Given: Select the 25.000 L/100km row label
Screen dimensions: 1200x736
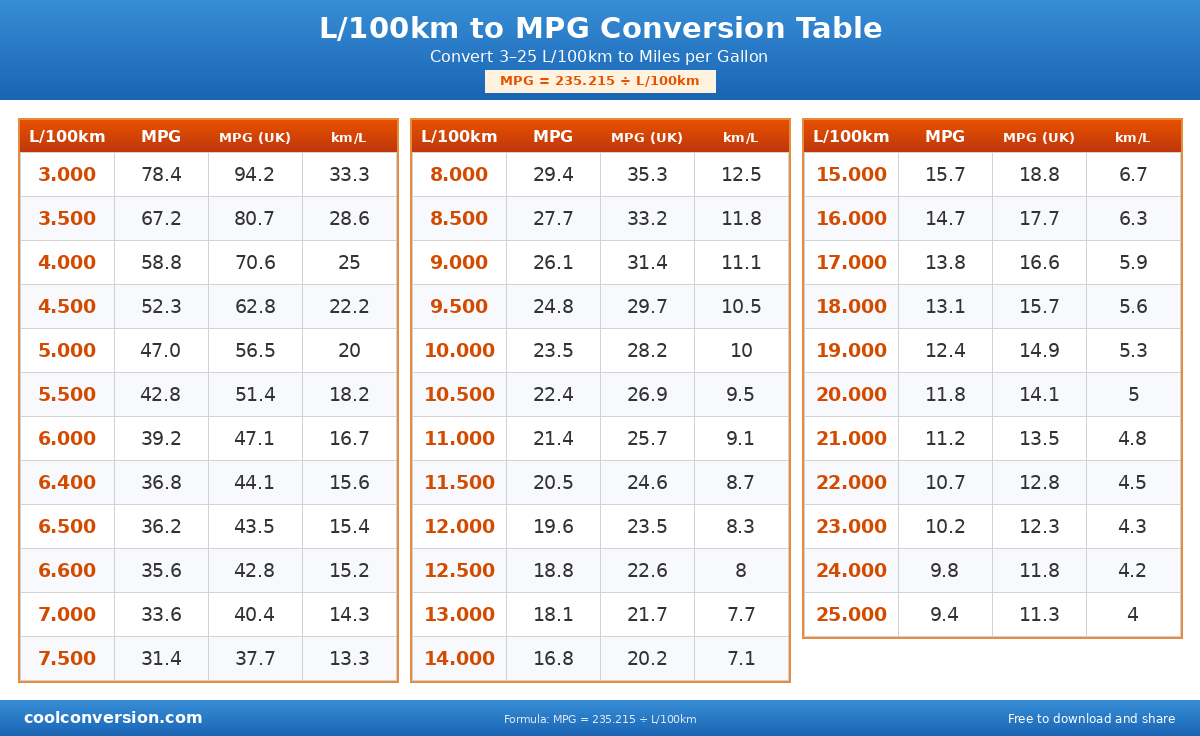Looking at the screenshot, I should tap(851, 615).
